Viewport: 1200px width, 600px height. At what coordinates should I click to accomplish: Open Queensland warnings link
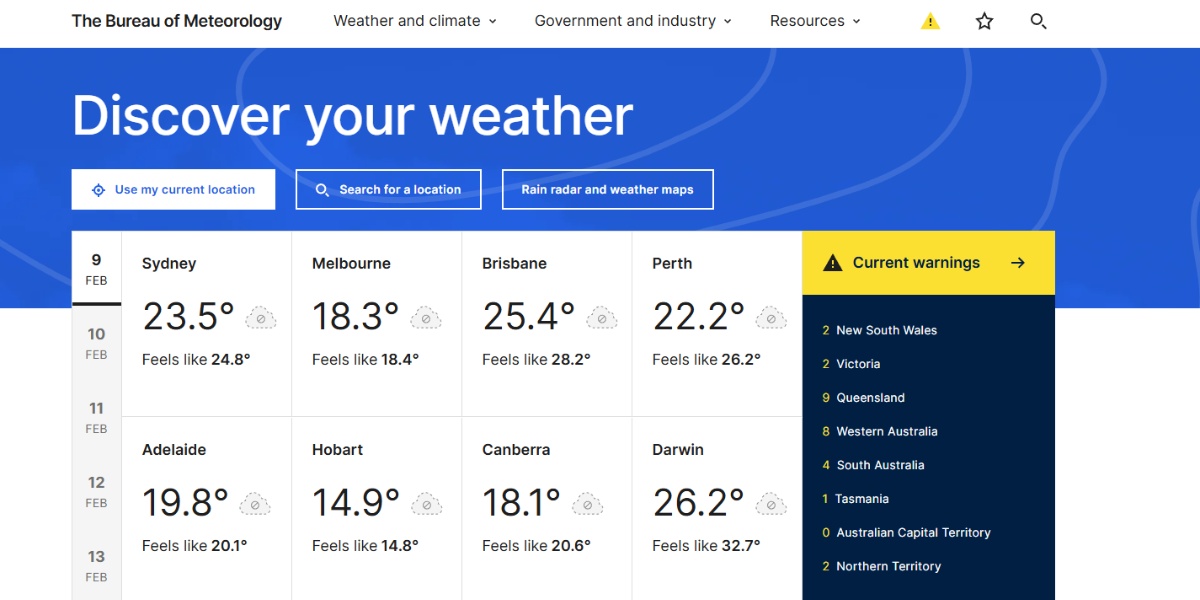pos(870,397)
